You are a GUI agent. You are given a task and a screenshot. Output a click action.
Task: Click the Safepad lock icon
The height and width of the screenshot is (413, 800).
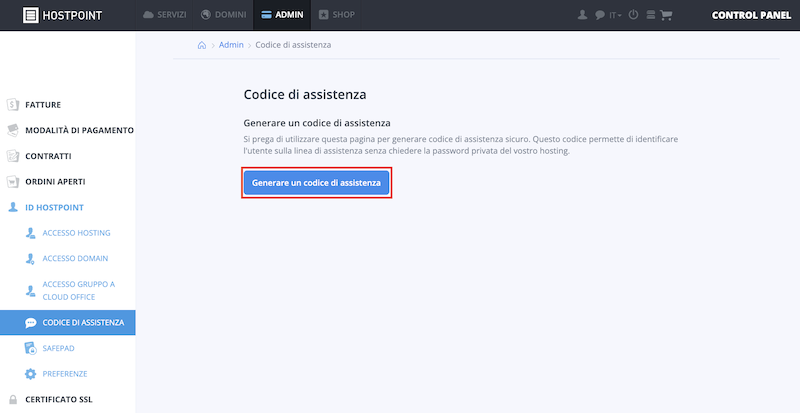(x=31, y=348)
